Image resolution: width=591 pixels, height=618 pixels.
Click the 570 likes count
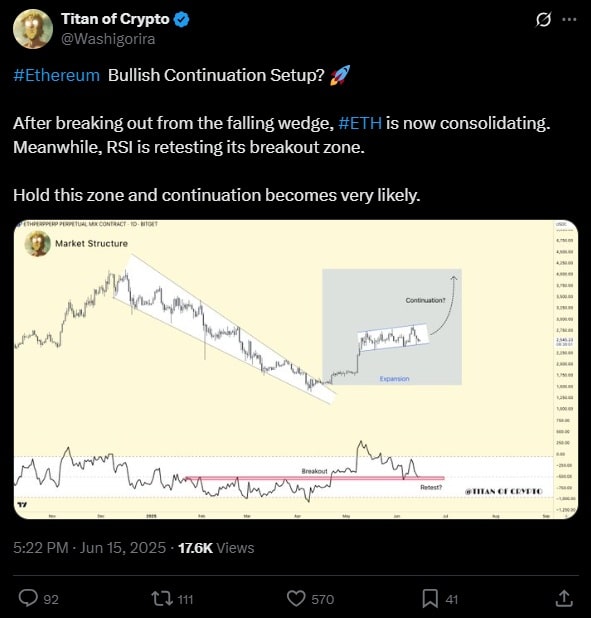[x=323, y=599]
